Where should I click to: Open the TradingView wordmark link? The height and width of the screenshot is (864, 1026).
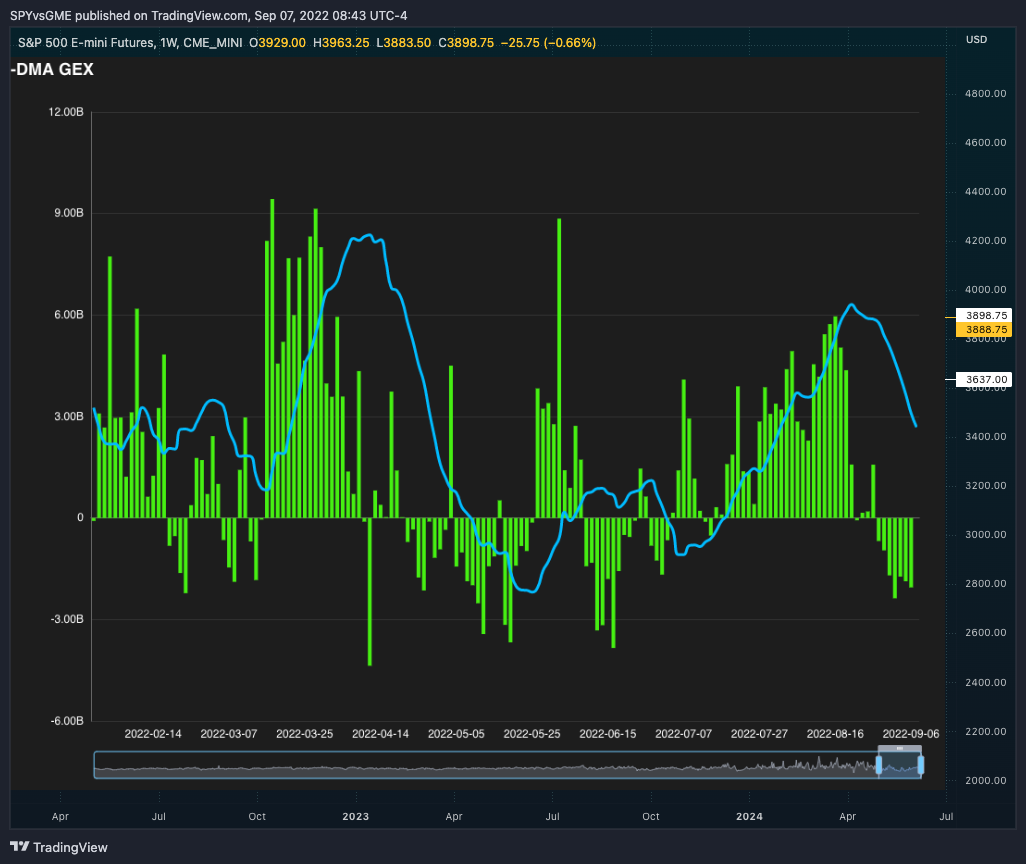pyautogui.click(x=70, y=847)
